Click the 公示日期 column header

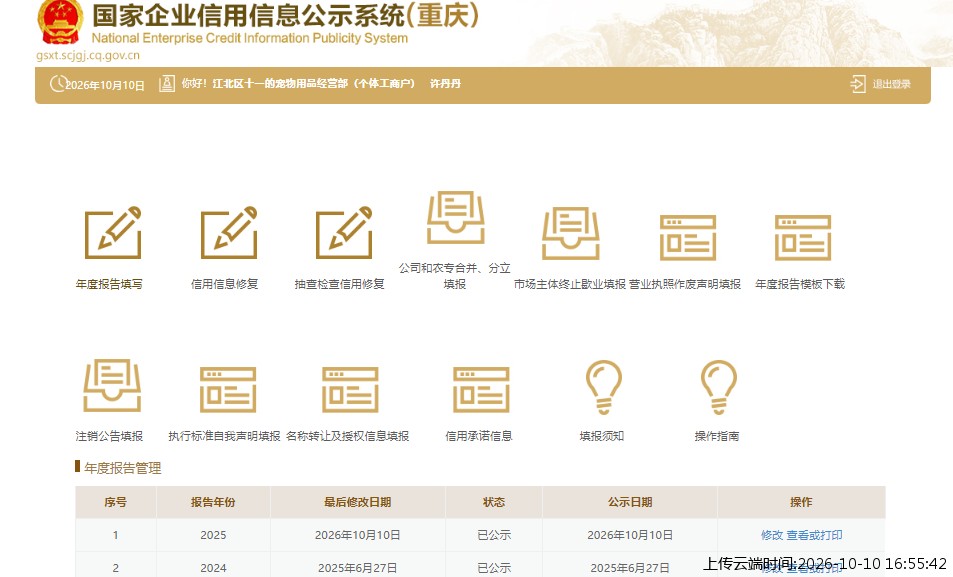pyautogui.click(x=630, y=502)
